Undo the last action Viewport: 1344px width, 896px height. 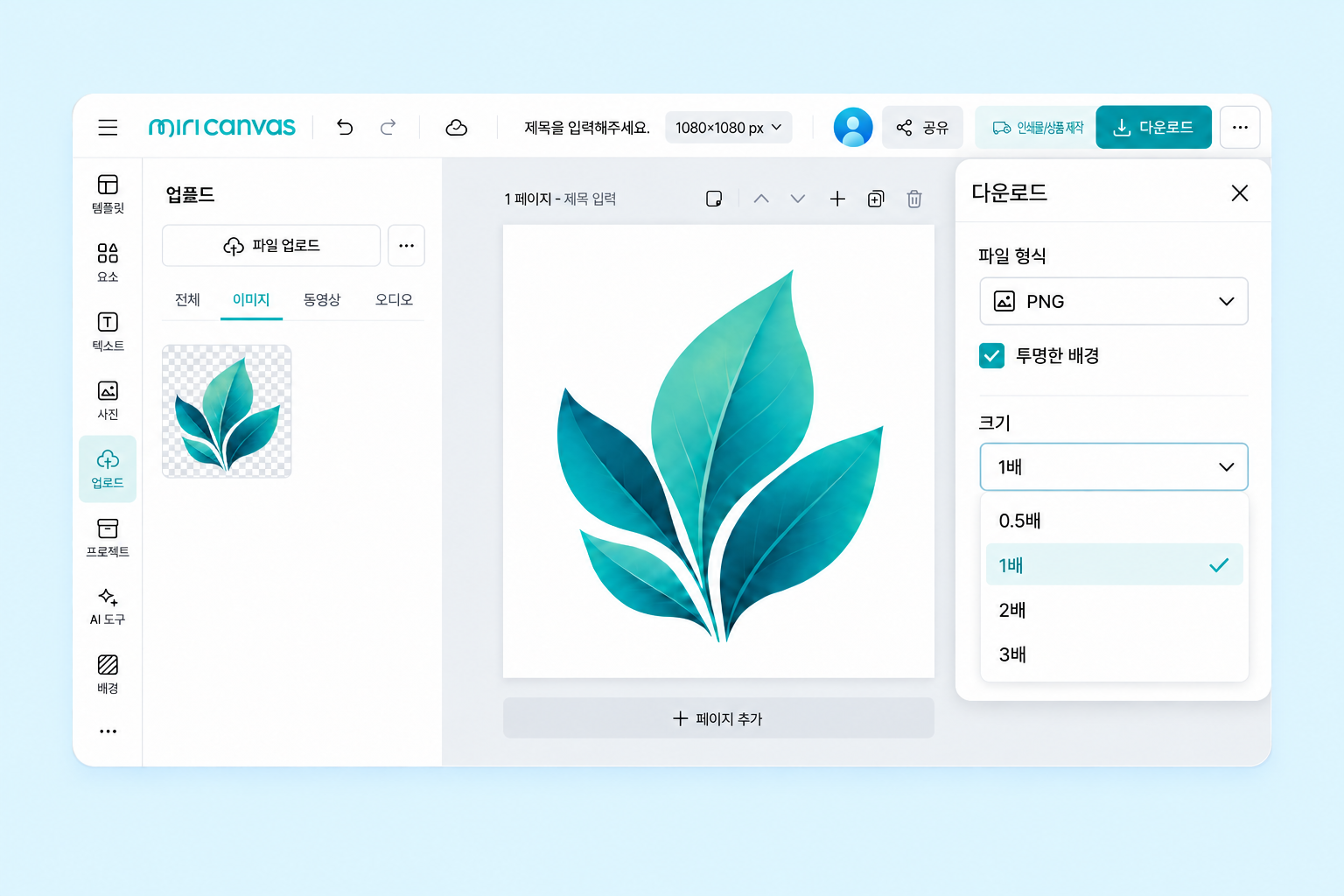pyautogui.click(x=345, y=128)
